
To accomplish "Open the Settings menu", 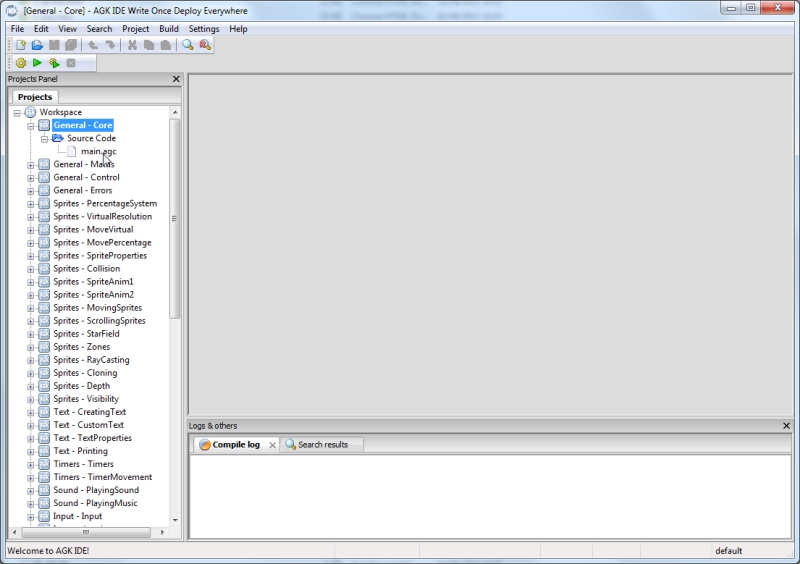I will click(204, 29).
